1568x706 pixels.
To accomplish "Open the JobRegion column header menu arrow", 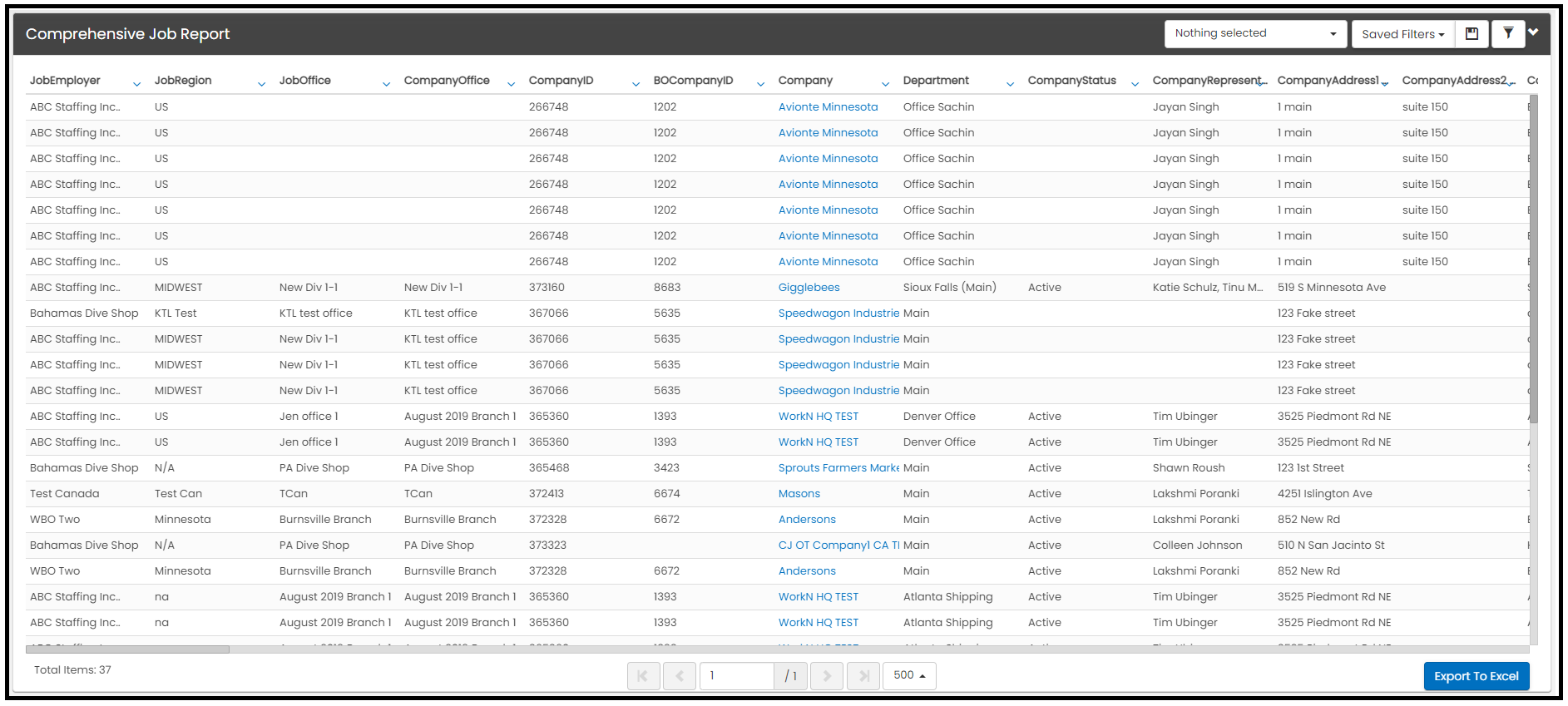I will click(261, 84).
